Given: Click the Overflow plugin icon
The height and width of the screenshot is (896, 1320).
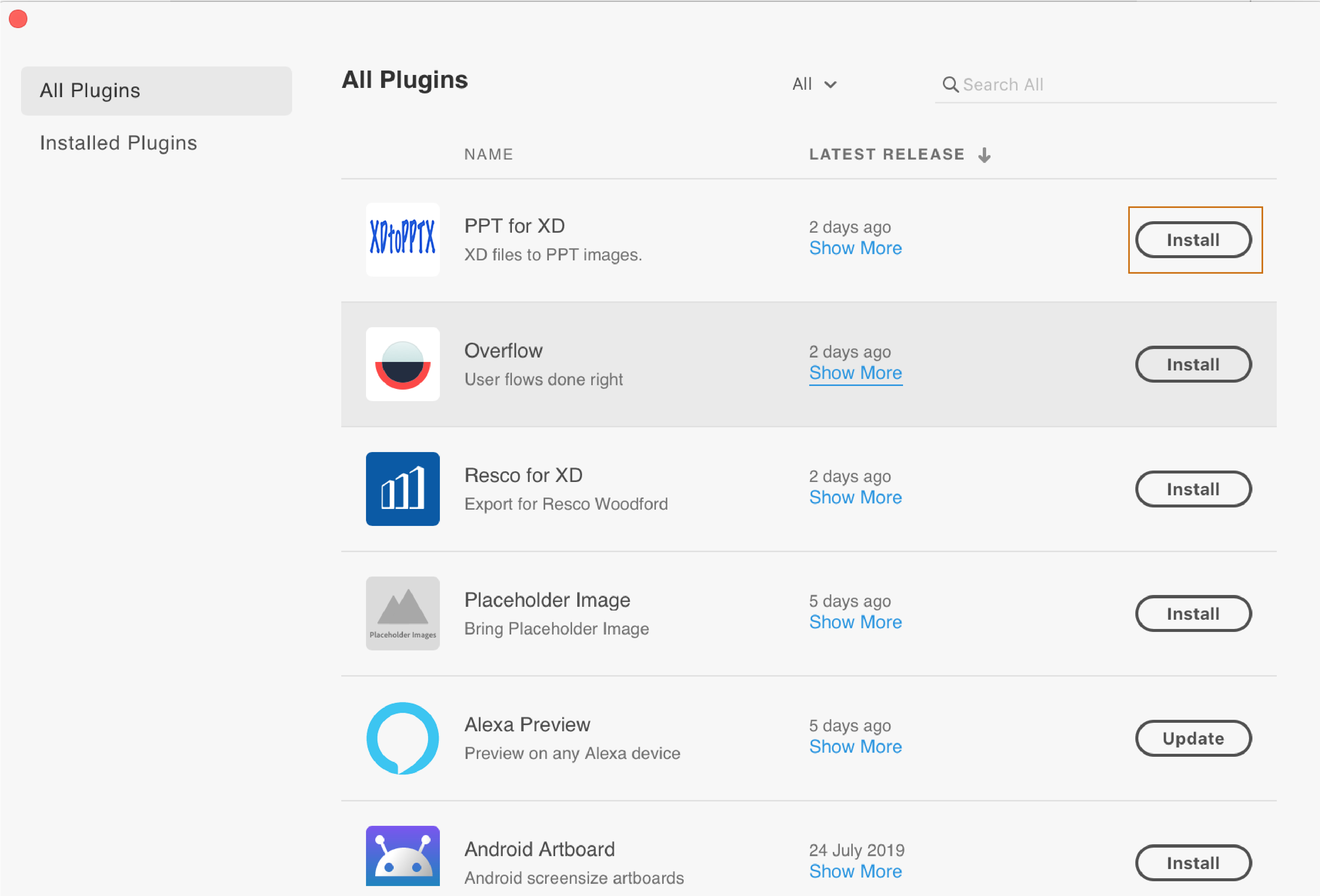Looking at the screenshot, I should tap(403, 364).
